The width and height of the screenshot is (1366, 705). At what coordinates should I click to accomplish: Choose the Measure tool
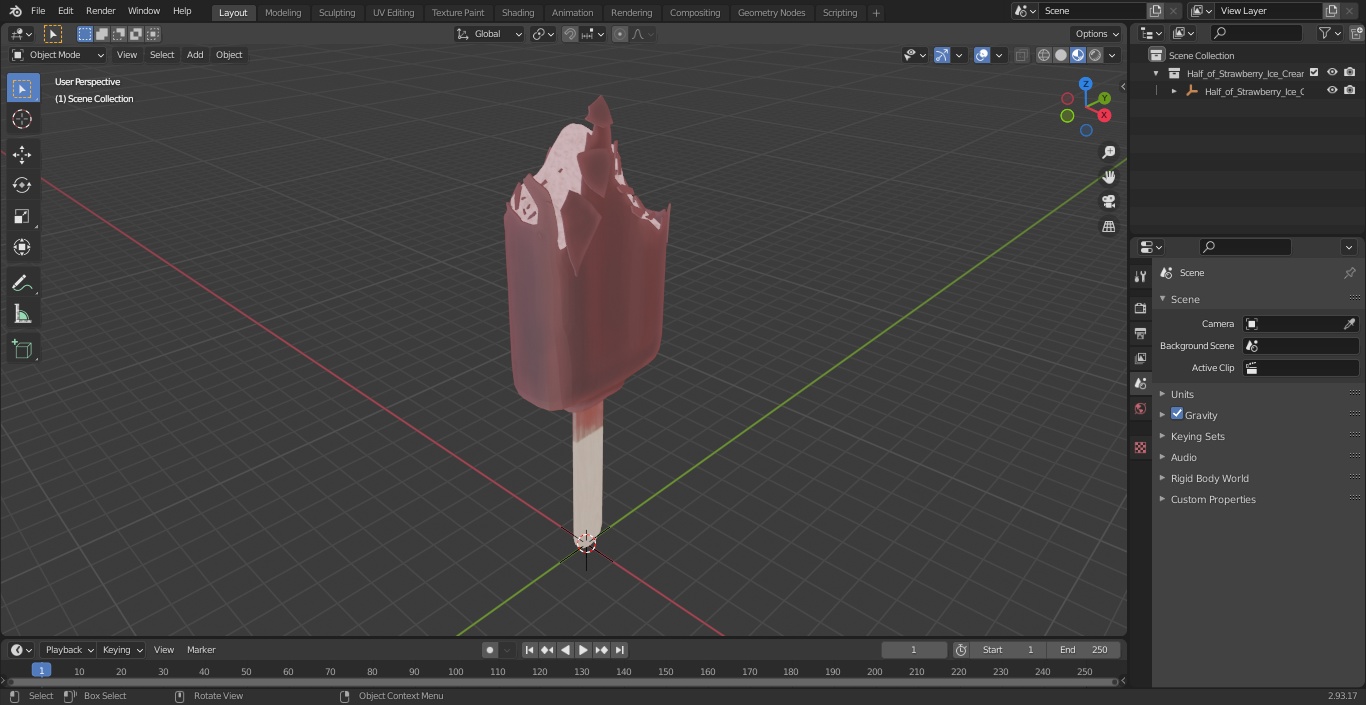pyautogui.click(x=22, y=314)
